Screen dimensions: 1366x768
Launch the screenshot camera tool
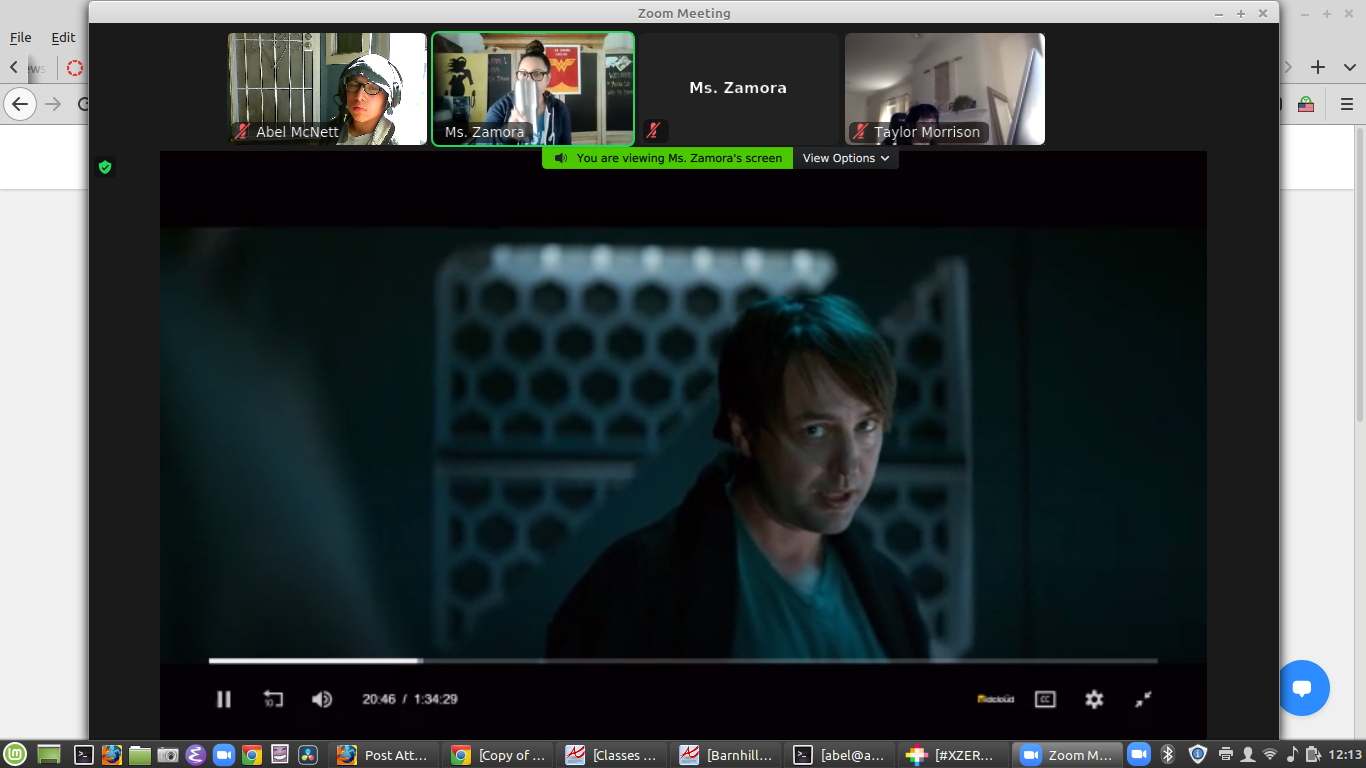pyautogui.click(x=168, y=755)
